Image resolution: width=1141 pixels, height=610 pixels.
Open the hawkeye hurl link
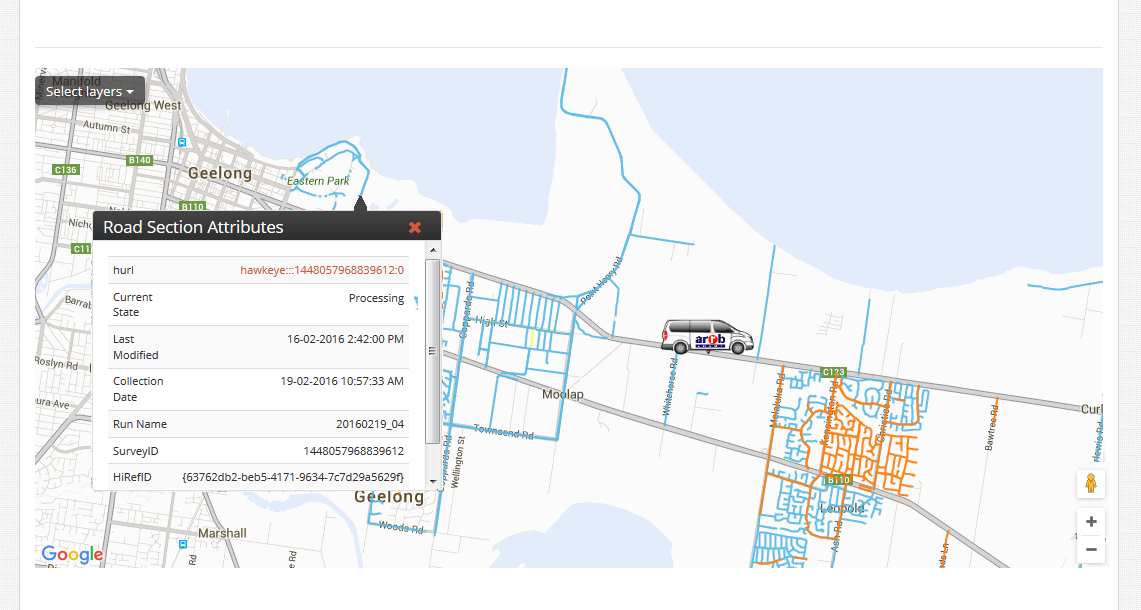click(x=321, y=270)
